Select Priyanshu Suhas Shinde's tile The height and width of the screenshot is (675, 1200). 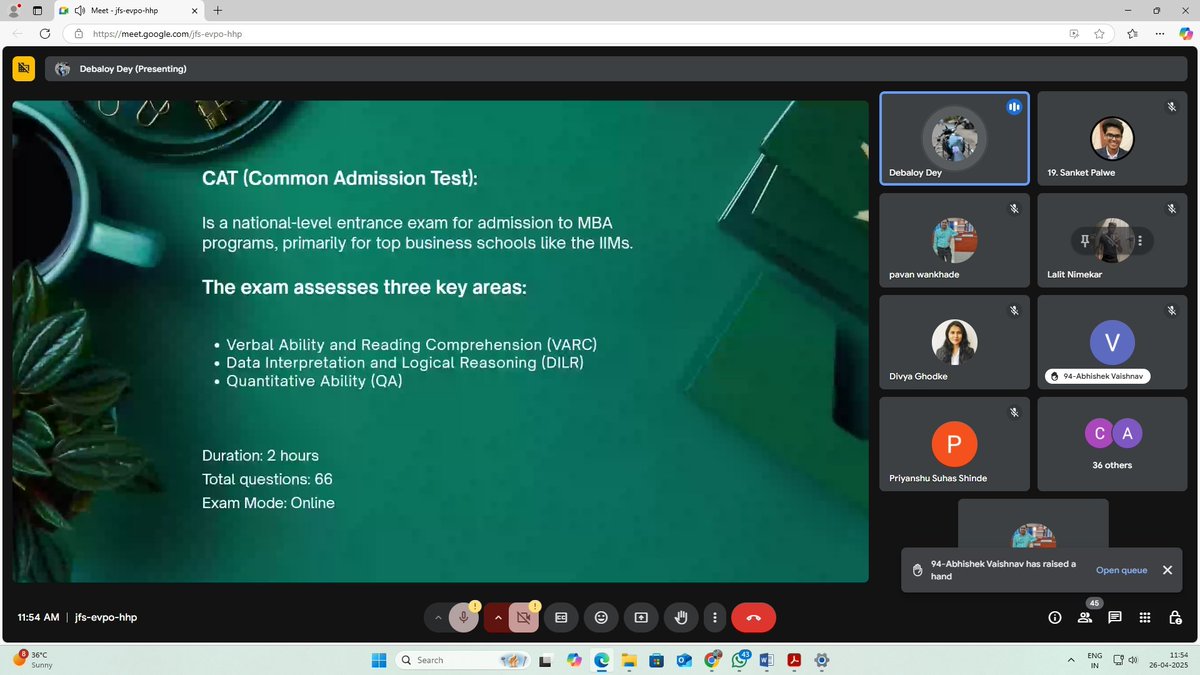point(954,444)
